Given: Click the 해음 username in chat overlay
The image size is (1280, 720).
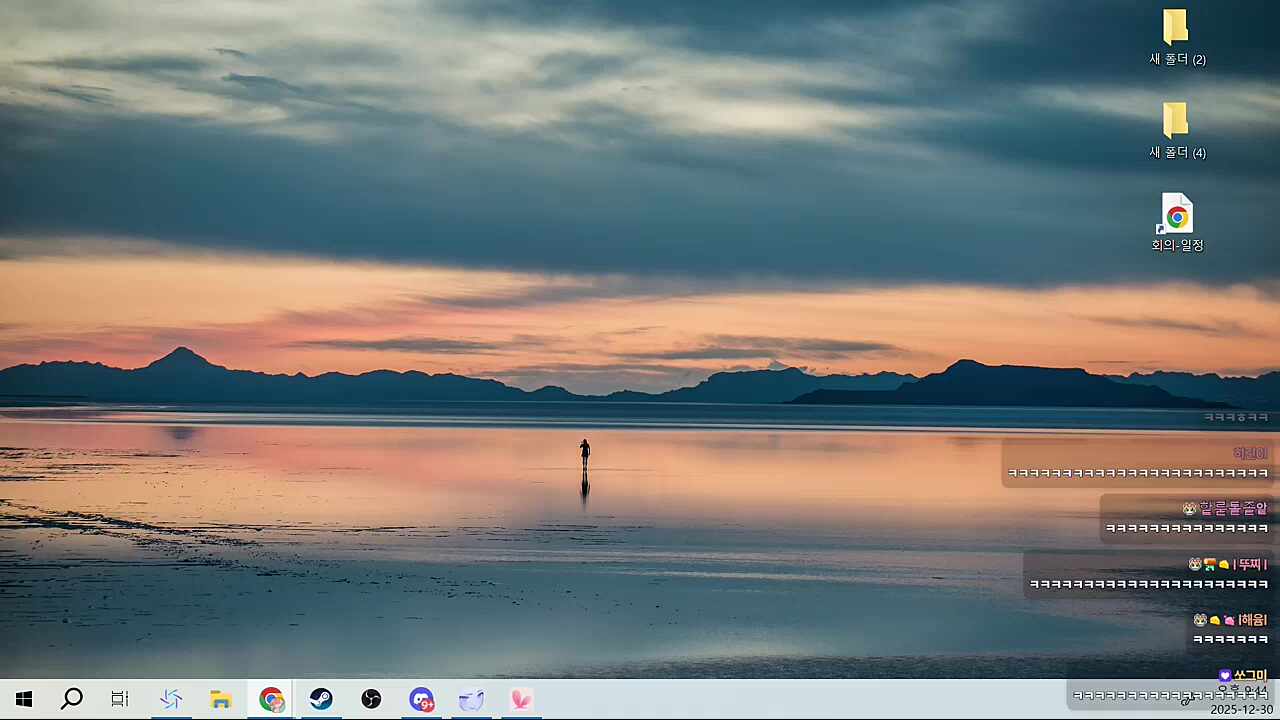Looking at the screenshot, I should point(1253,620).
